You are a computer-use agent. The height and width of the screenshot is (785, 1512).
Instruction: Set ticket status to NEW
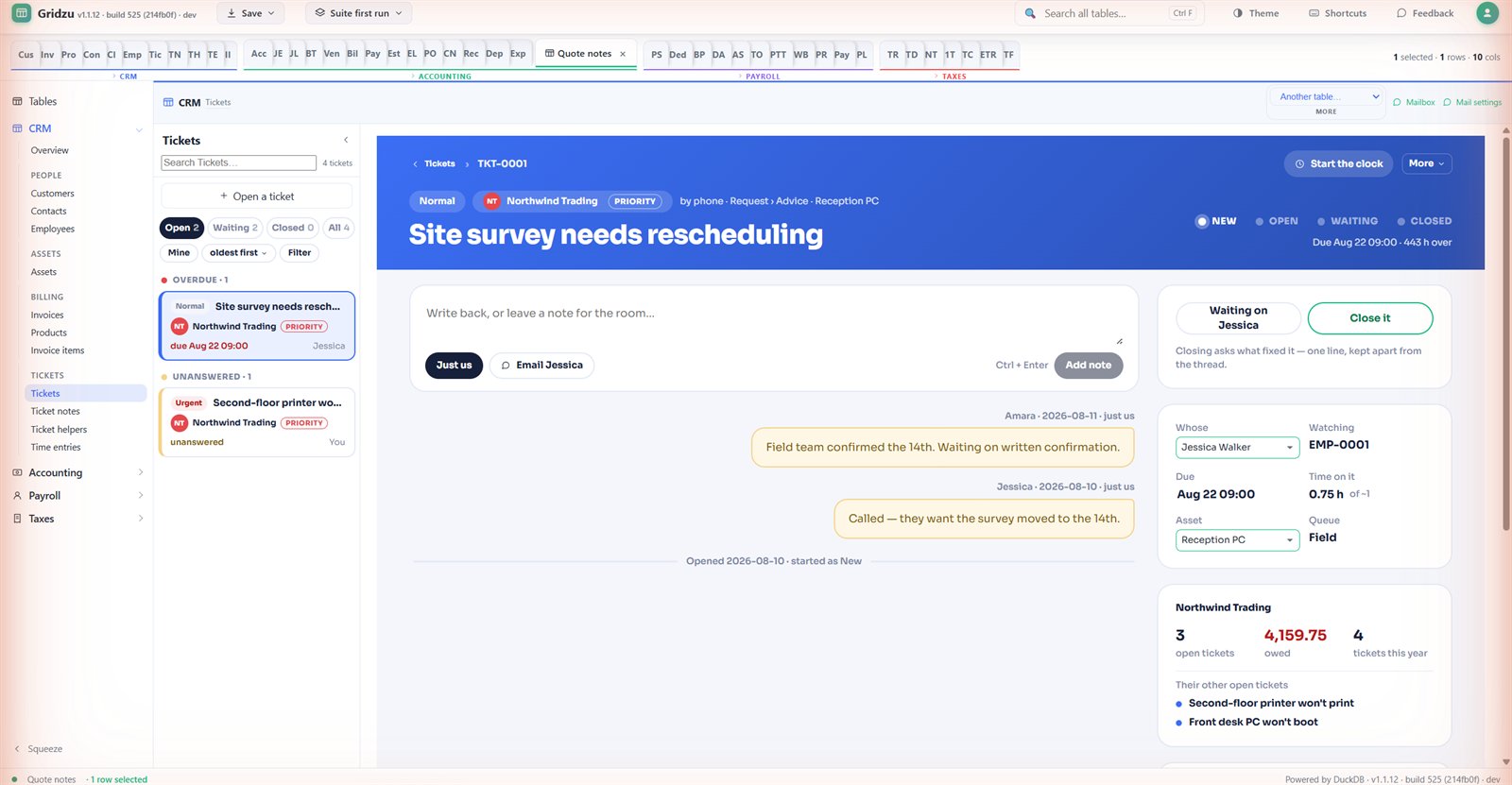pos(1216,221)
